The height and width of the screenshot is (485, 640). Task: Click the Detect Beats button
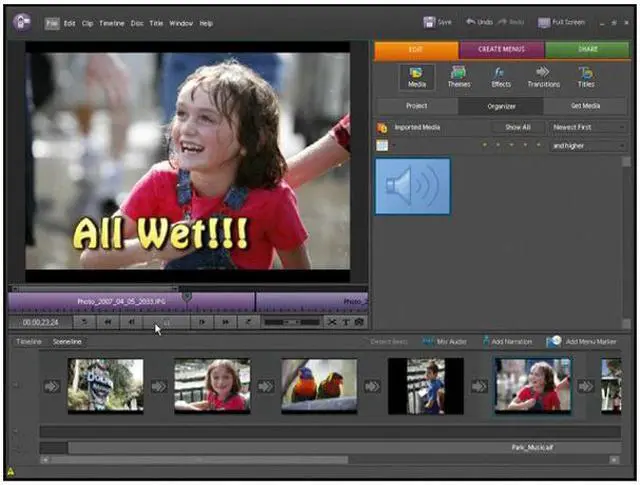[x=389, y=342]
